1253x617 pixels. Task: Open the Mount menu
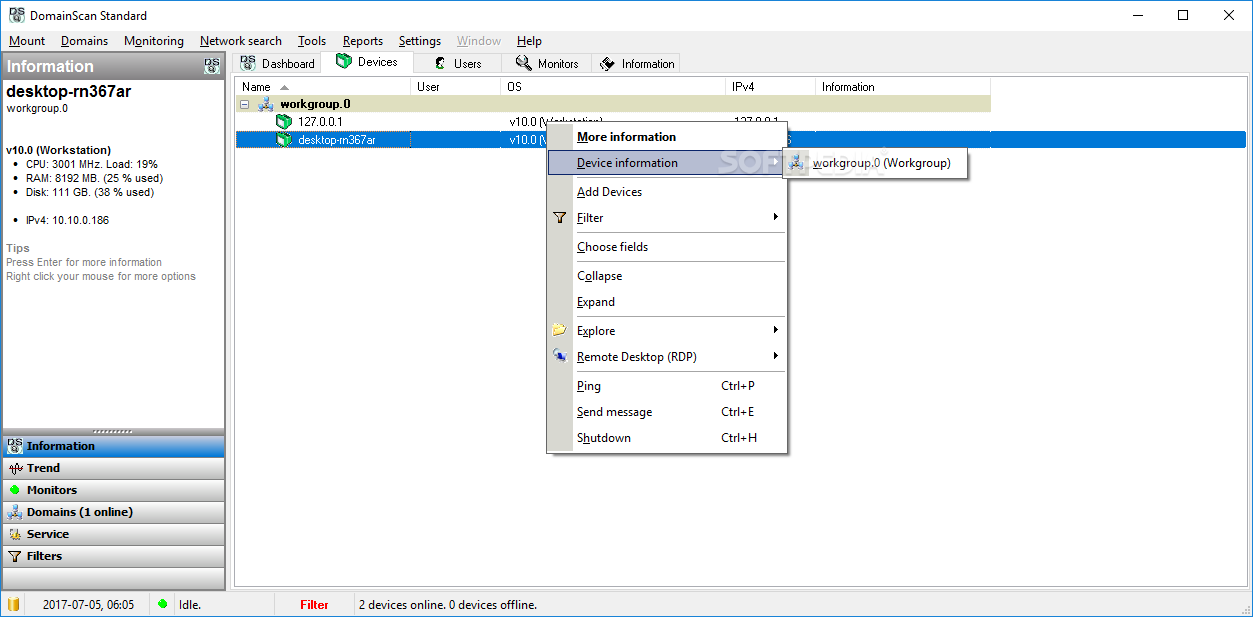27,41
